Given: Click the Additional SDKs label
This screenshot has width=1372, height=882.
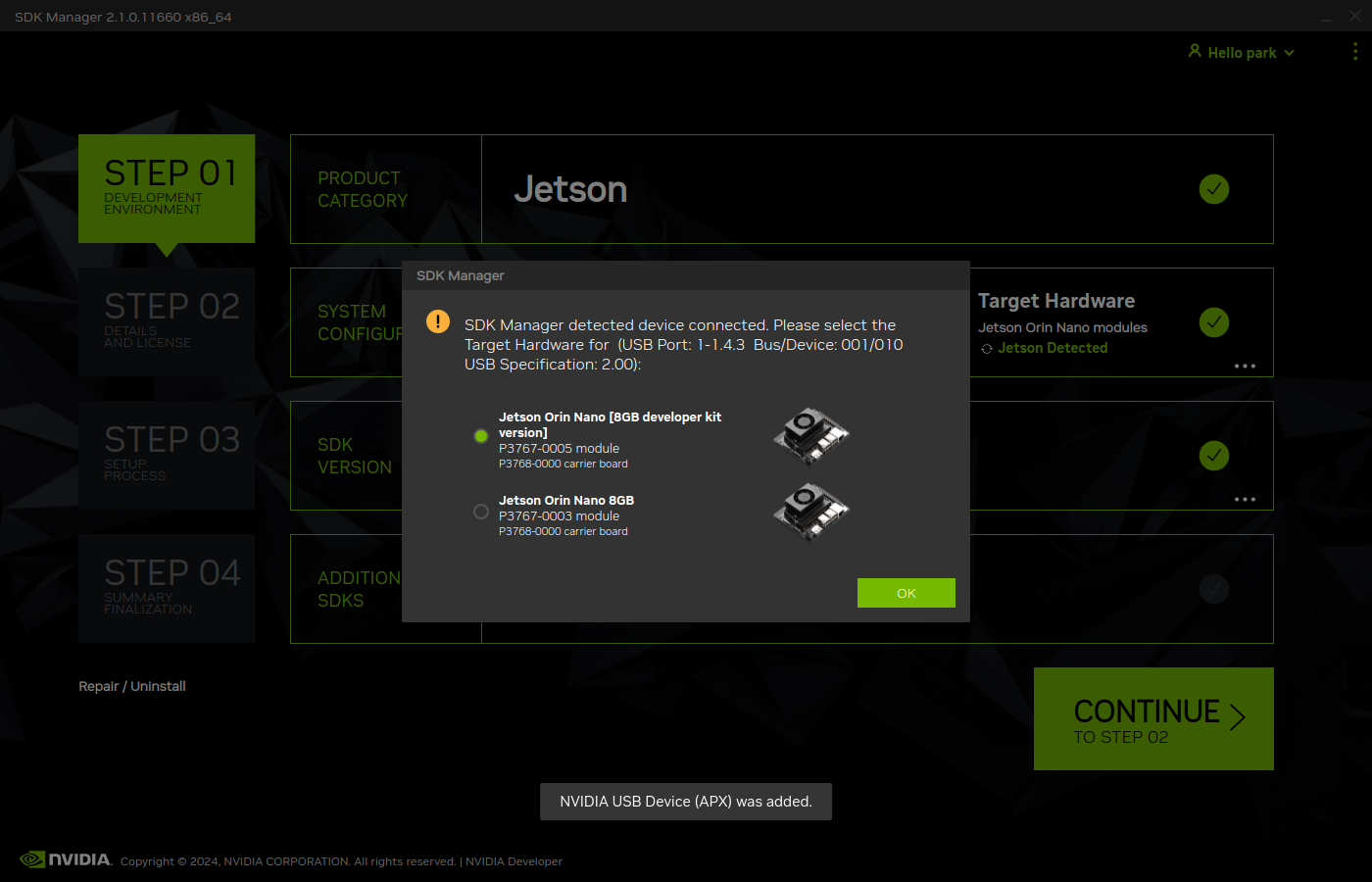Looking at the screenshot, I should point(359,589).
